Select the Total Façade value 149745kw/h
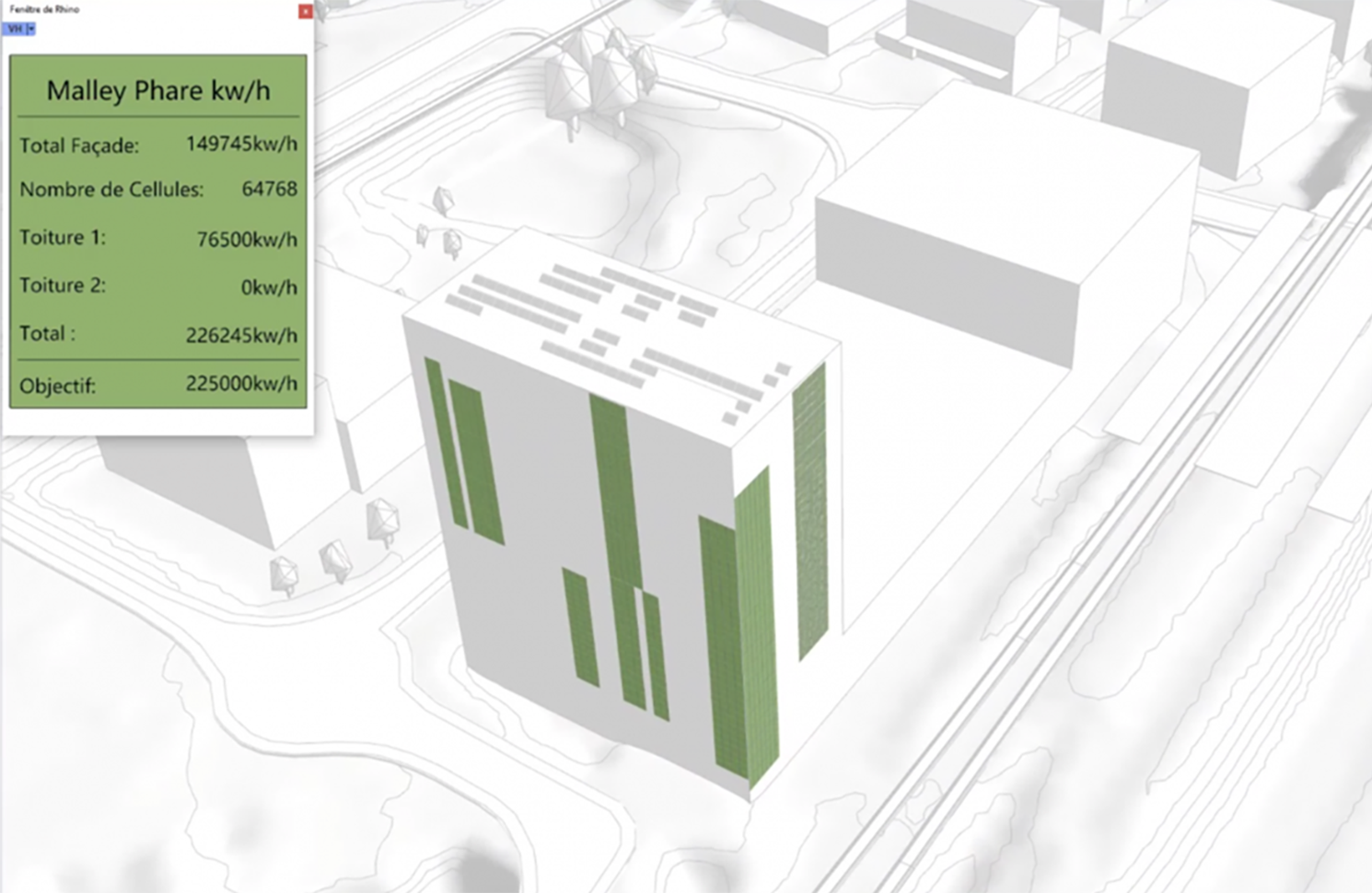 click(241, 144)
